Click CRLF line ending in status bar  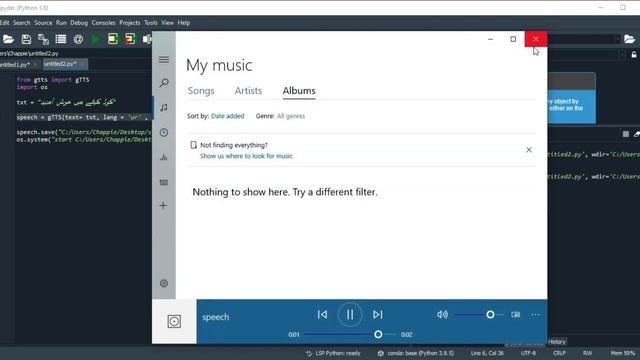point(559,353)
